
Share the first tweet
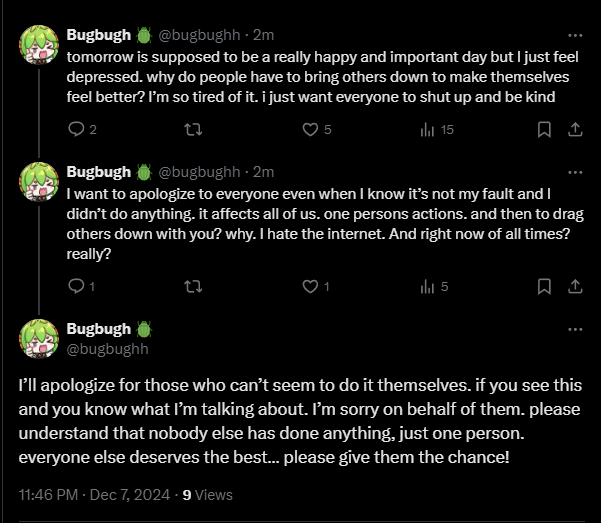click(575, 129)
